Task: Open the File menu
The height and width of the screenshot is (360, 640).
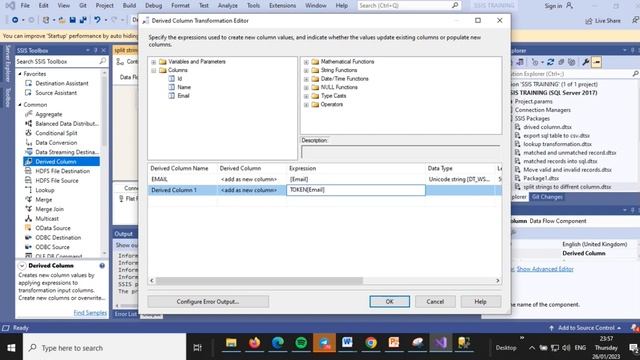Action: click(25, 6)
